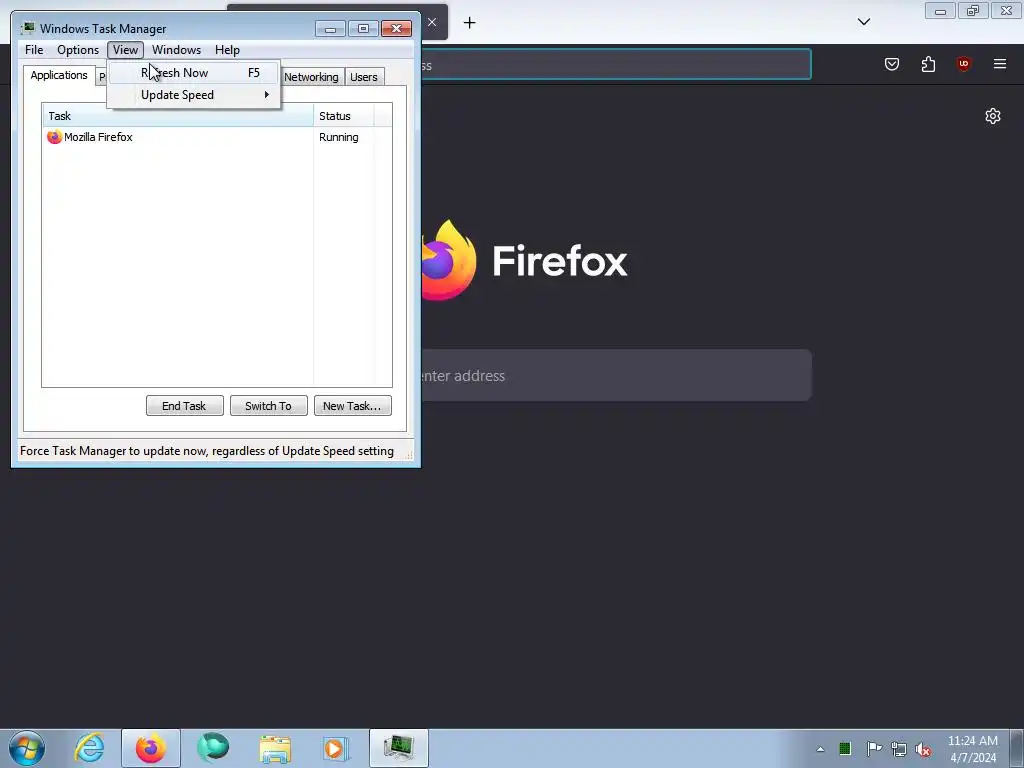Viewport: 1024px width, 768px height.
Task: Select Mozilla Firefox task row
Action: pos(217,137)
